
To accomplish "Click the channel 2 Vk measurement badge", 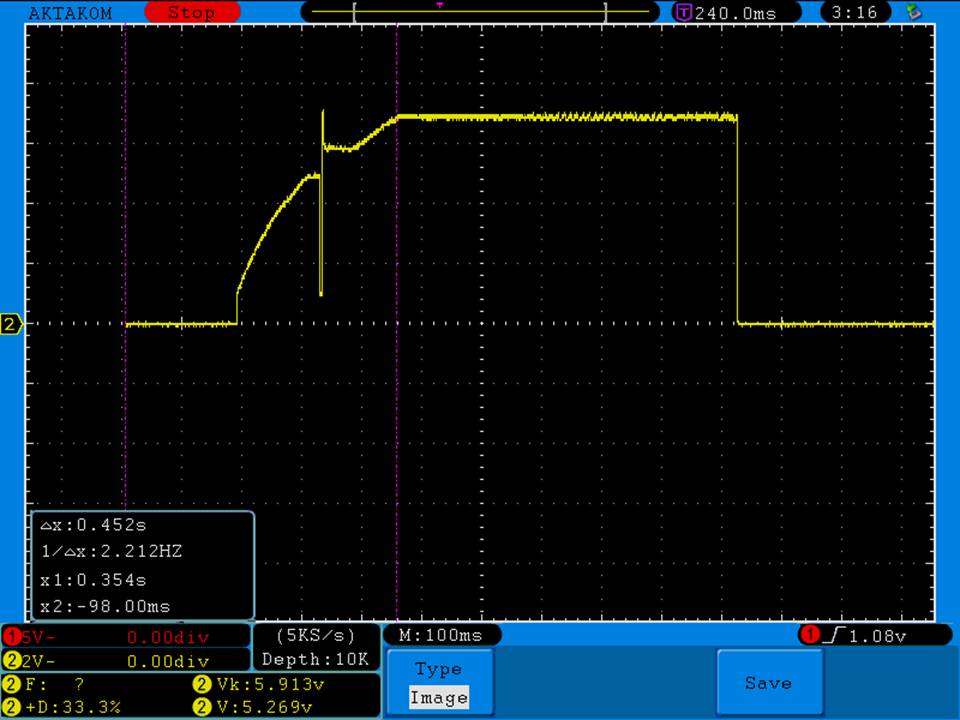I will click(201, 685).
